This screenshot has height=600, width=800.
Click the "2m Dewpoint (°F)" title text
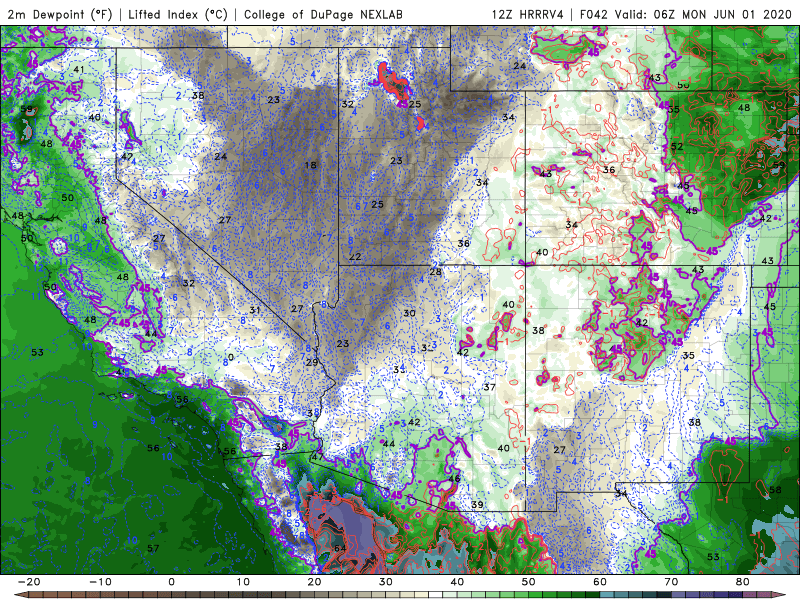(x=60, y=14)
